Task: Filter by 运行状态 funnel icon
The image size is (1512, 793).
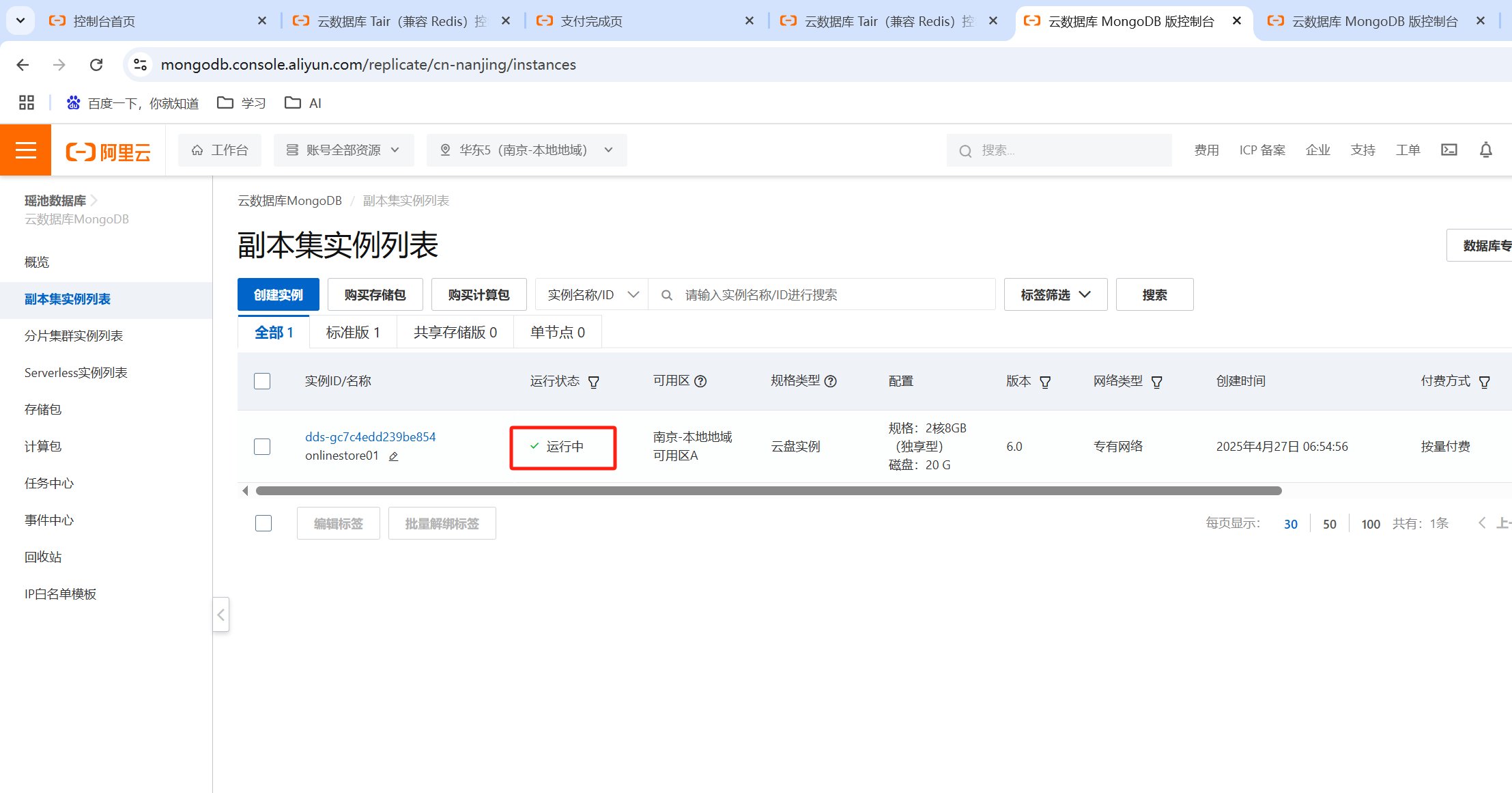Action: point(594,382)
